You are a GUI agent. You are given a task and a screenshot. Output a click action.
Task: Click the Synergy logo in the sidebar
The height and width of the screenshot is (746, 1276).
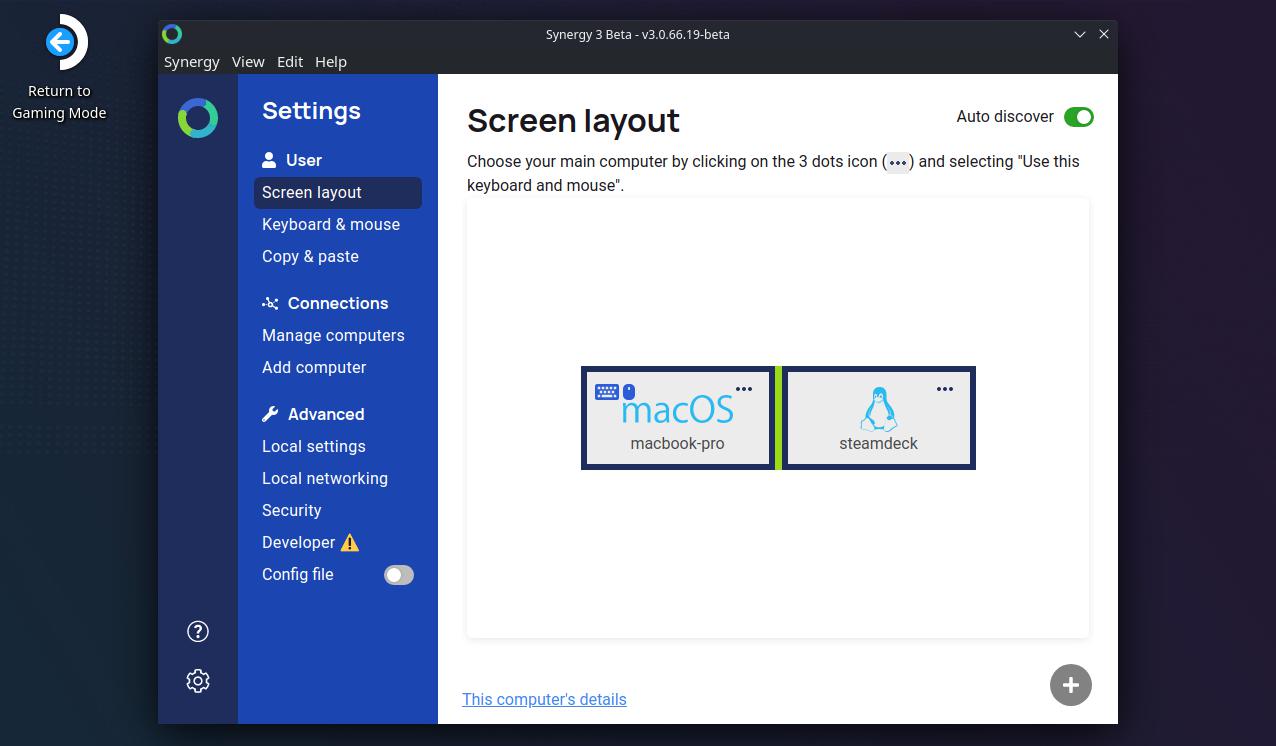[x=198, y=118]
